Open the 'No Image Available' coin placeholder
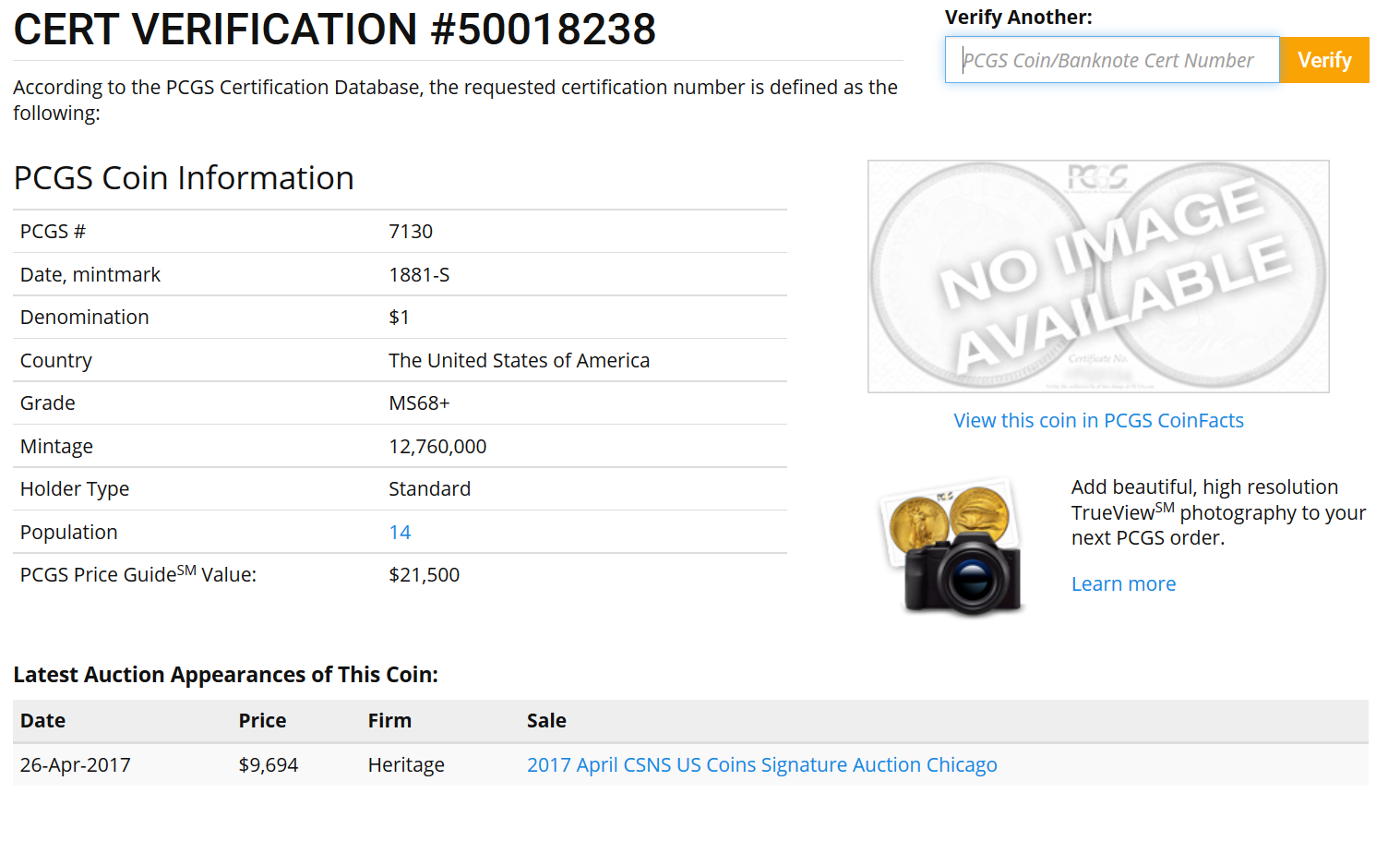 pyautogui.click(x=1097, y=276)
